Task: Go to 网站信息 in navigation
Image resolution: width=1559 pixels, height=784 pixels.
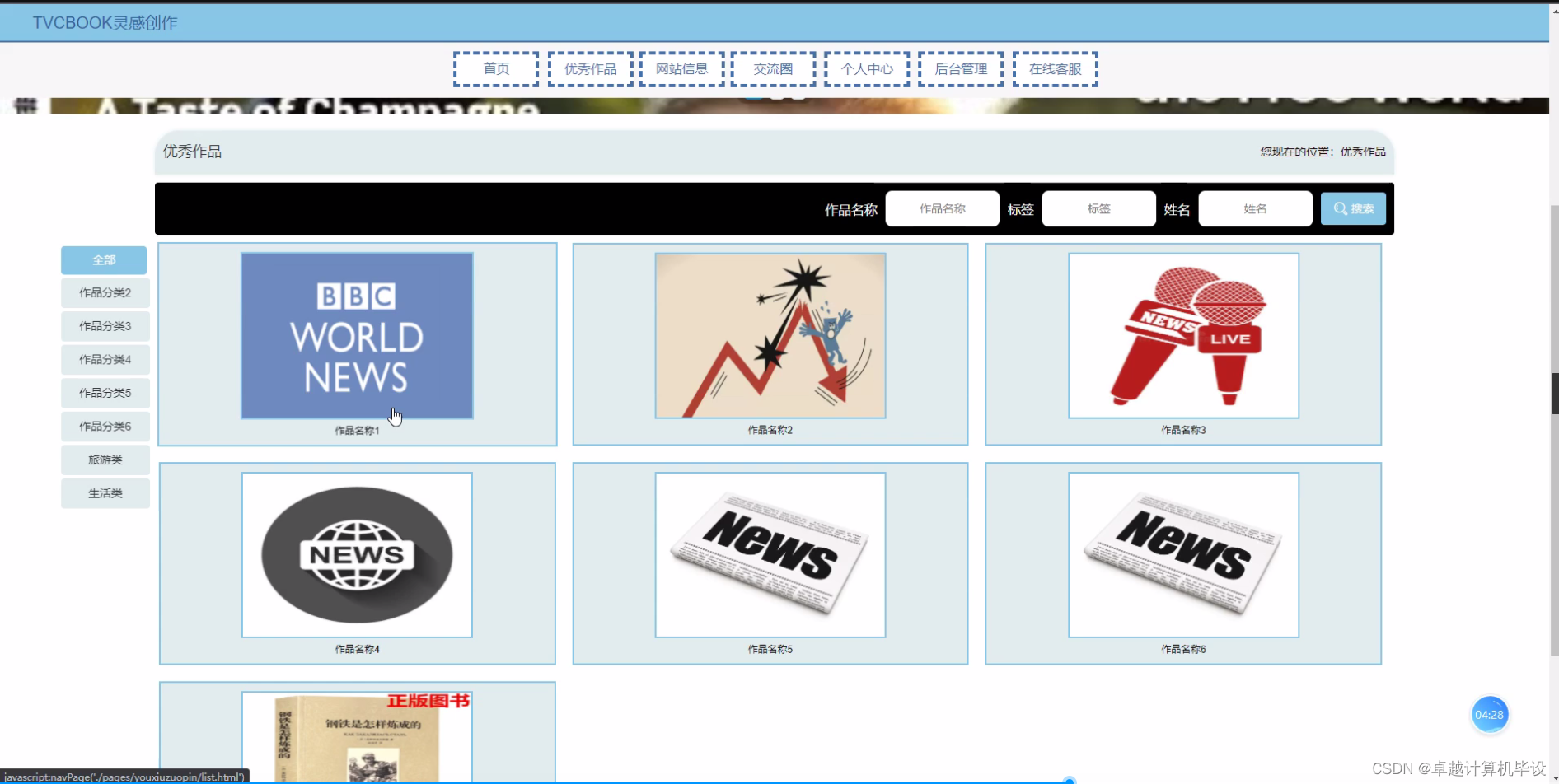Action: pos(681,69)
